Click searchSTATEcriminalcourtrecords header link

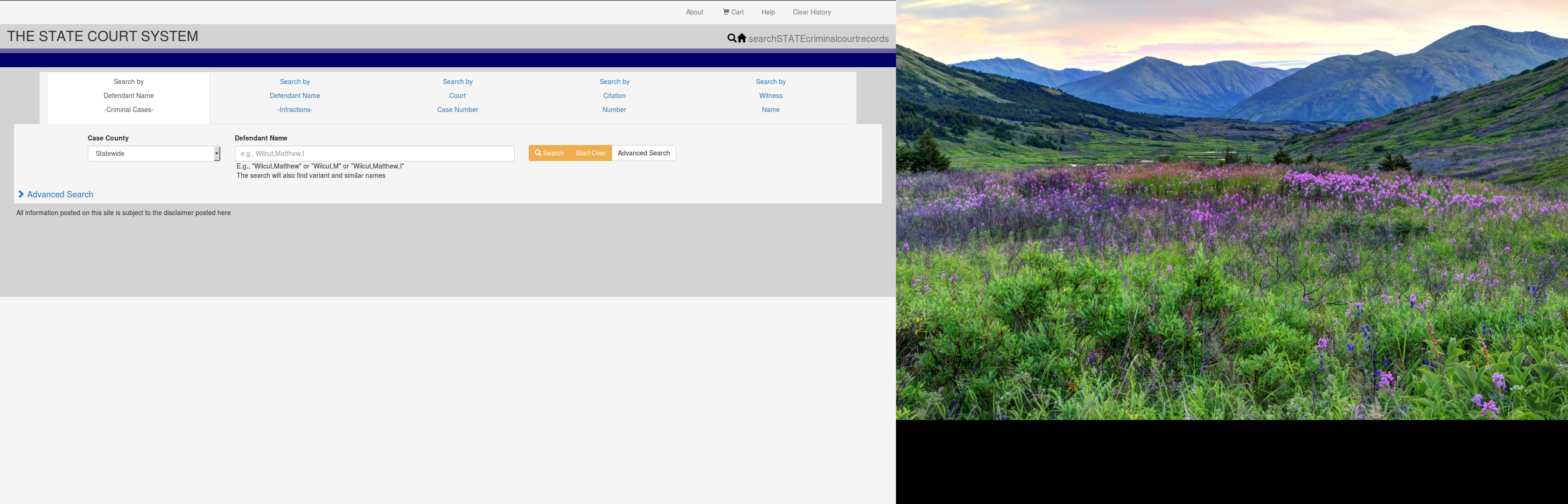[818, 39]
